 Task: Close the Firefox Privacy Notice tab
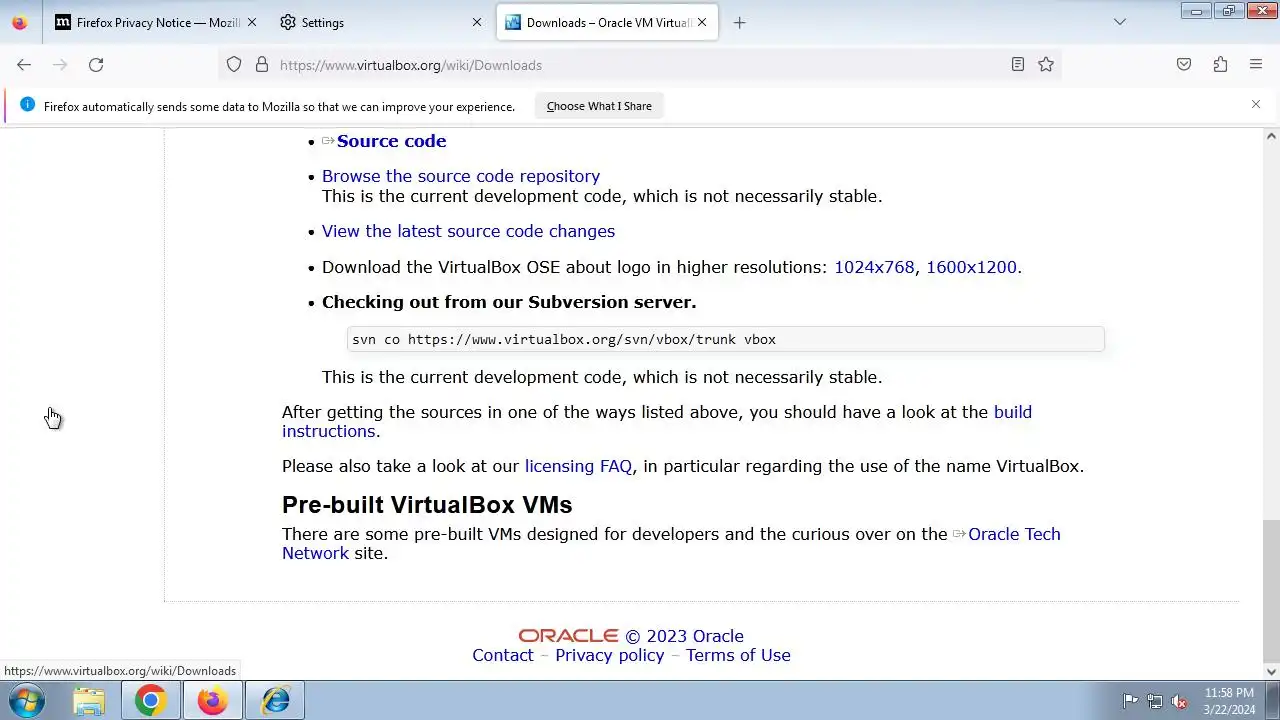(251, 22)
